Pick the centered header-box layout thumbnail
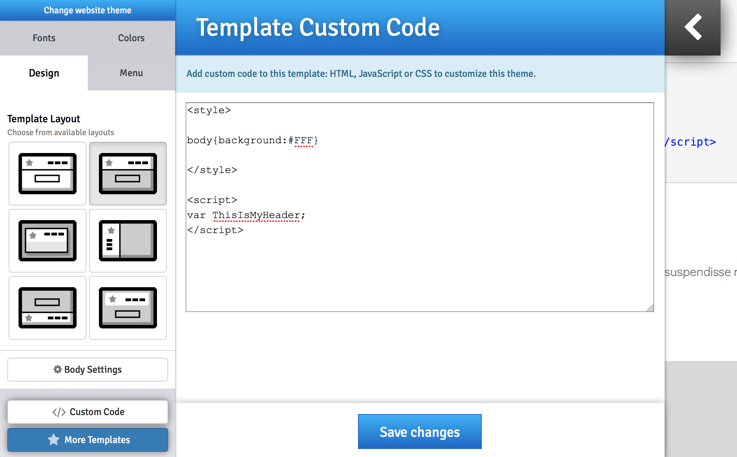Image resolution: width=737 pixels, height=457 pixels. (128, 308)
